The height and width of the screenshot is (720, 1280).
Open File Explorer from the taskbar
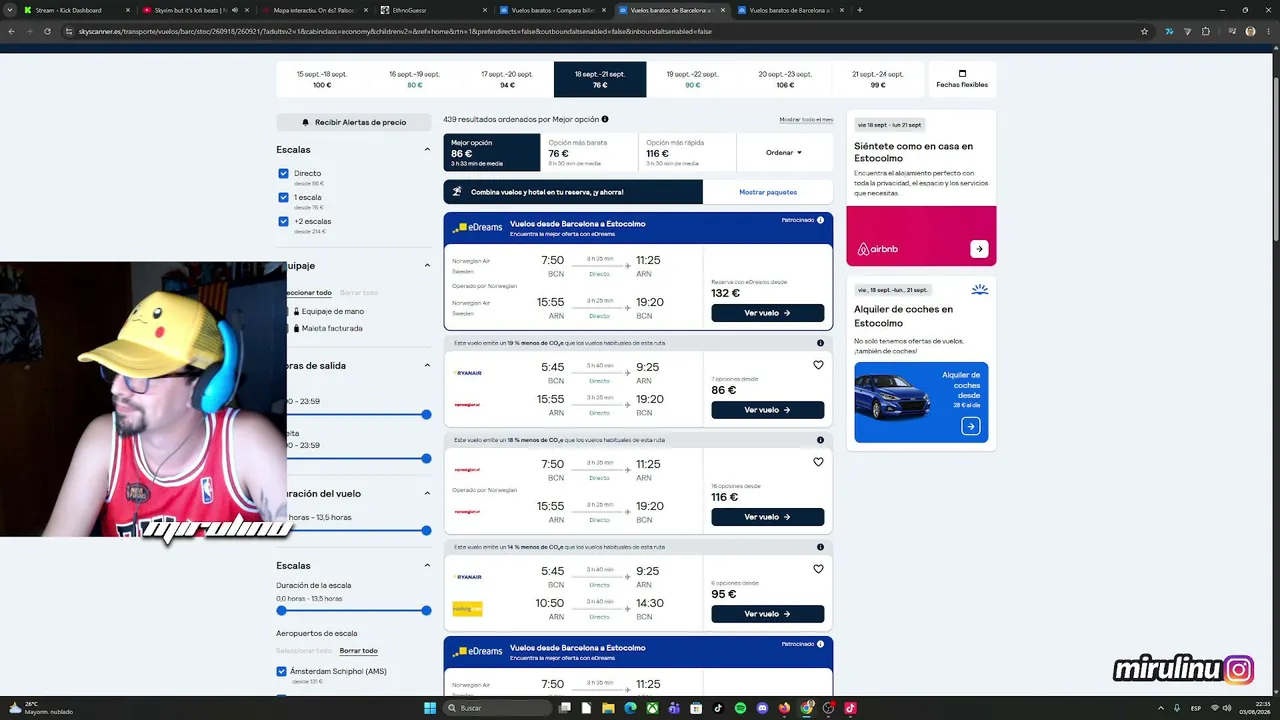[608, 708]
